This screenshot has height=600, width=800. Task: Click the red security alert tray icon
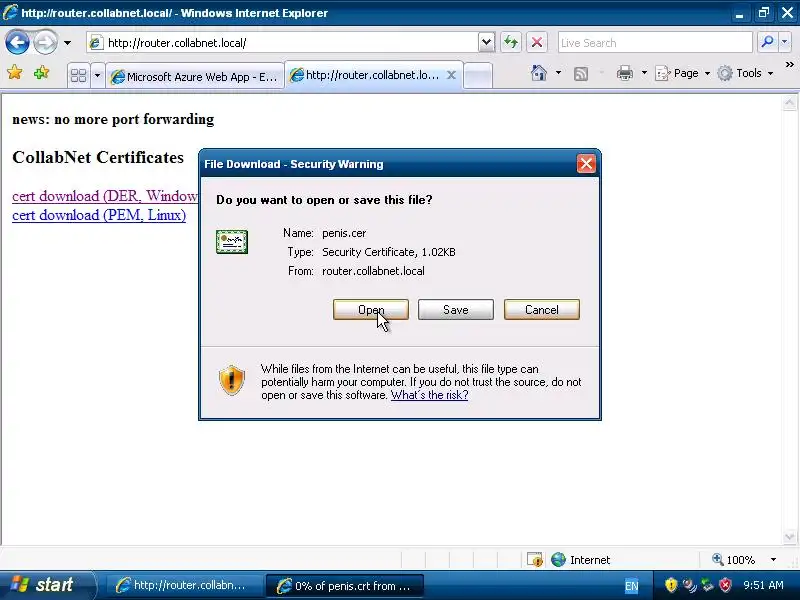click(x=725, y=585)
